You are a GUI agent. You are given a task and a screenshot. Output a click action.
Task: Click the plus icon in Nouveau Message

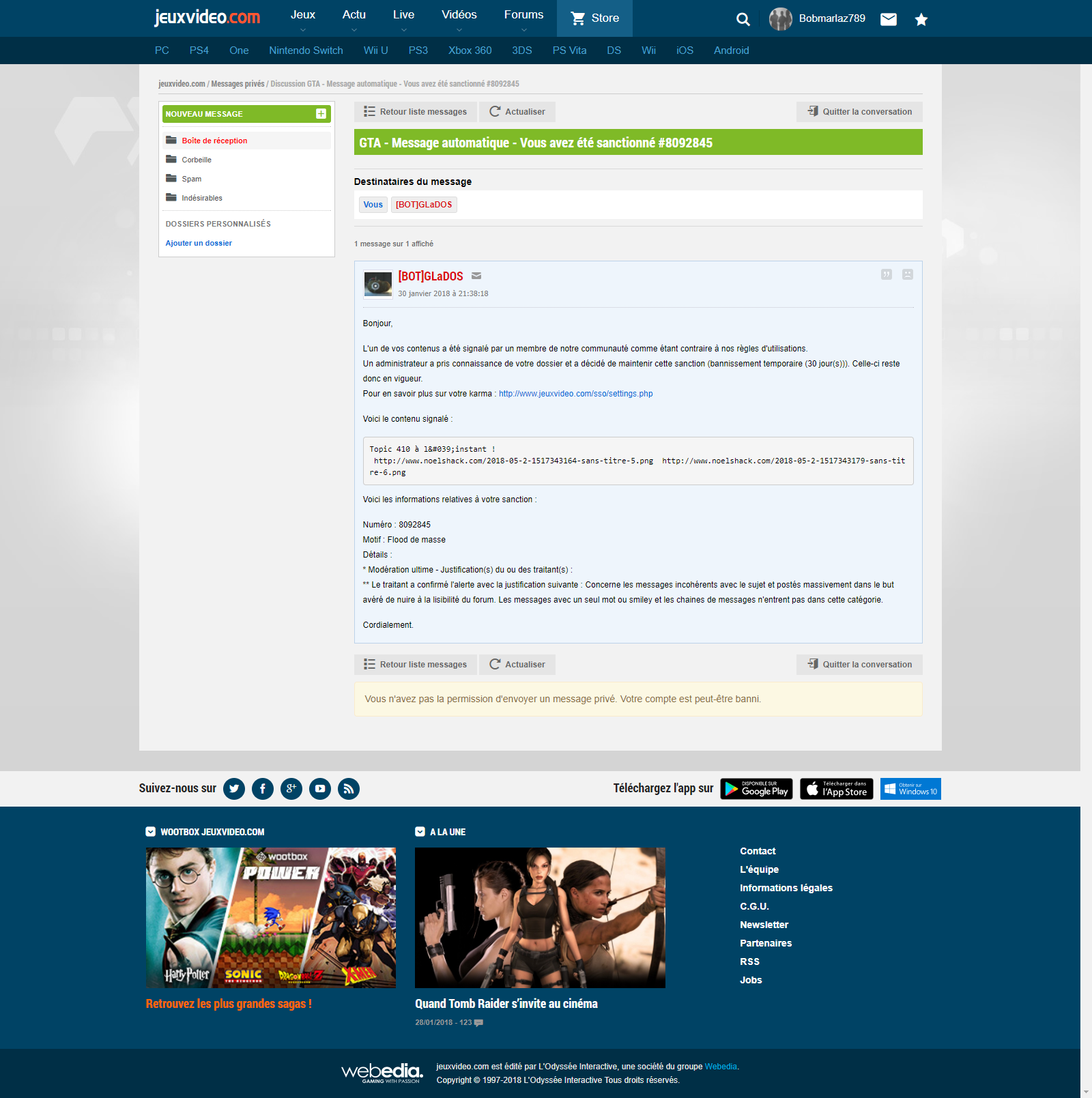[x=321, y=114]
